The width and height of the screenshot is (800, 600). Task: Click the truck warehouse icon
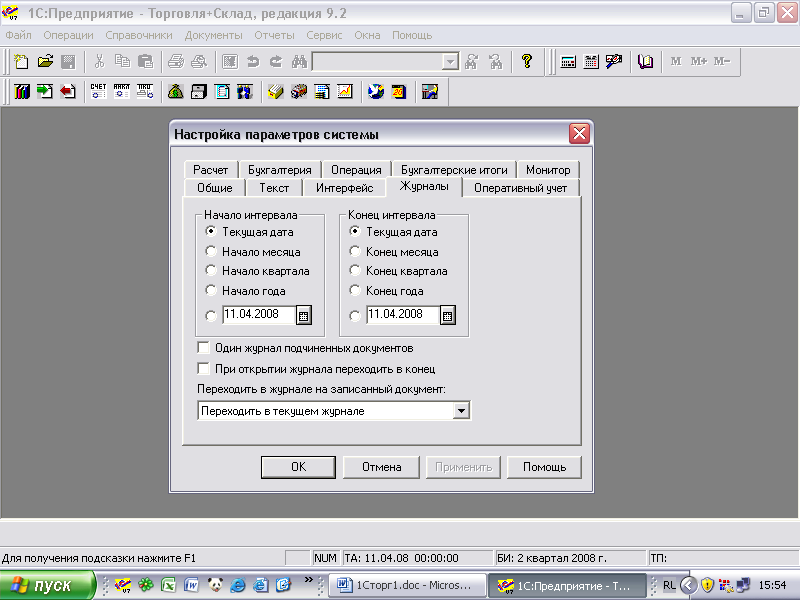pyautogui.click(x=299, y=92)
